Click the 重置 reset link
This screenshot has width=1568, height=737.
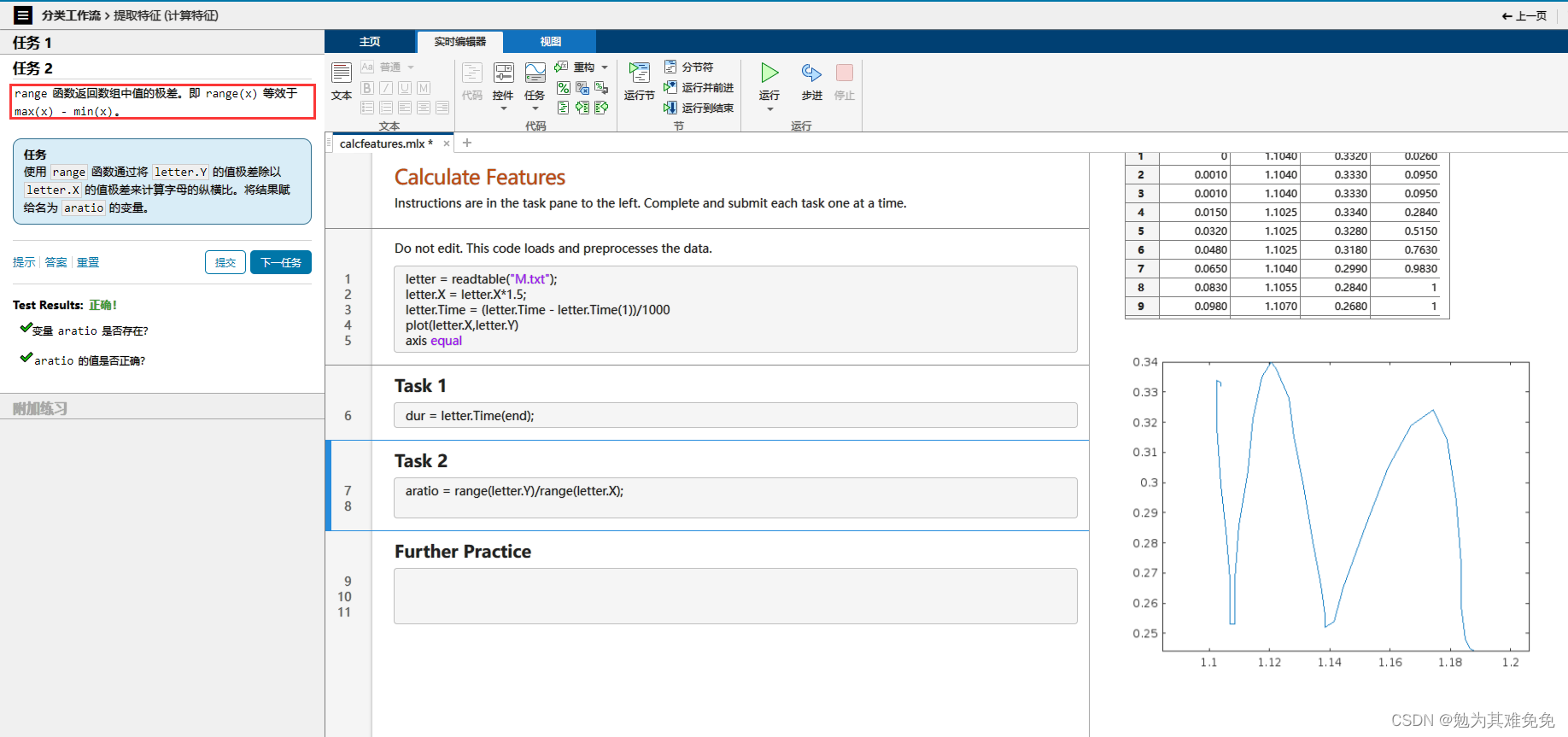coord(88,262)
